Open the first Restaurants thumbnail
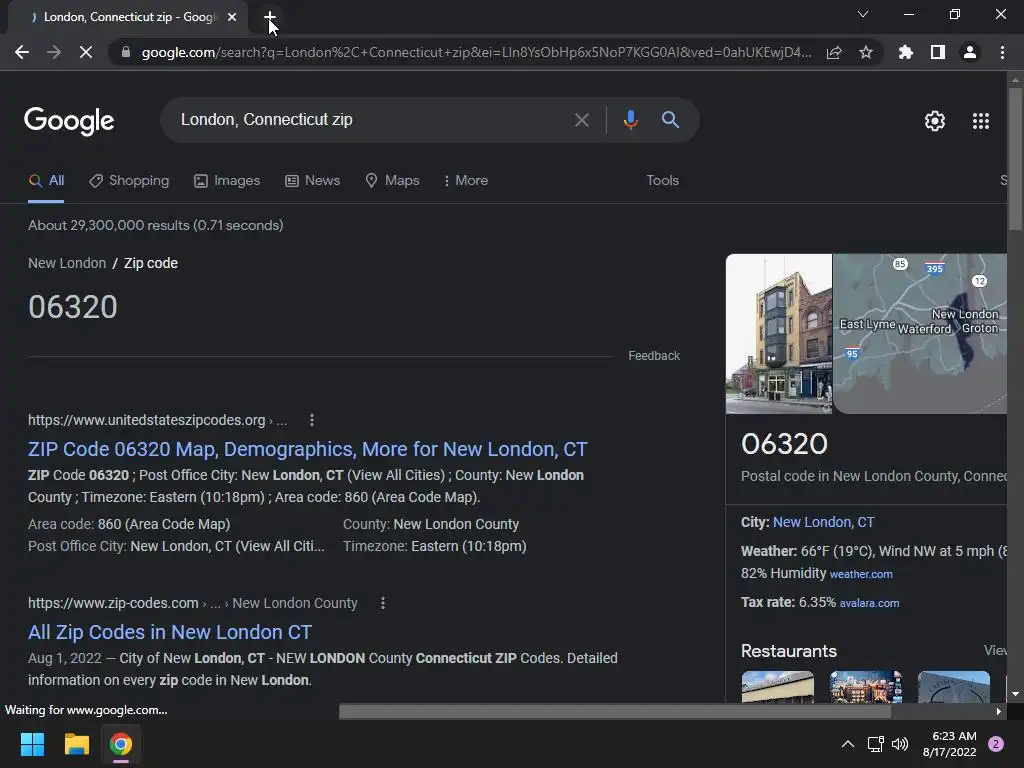1024x768 pixels. (778, 687)
